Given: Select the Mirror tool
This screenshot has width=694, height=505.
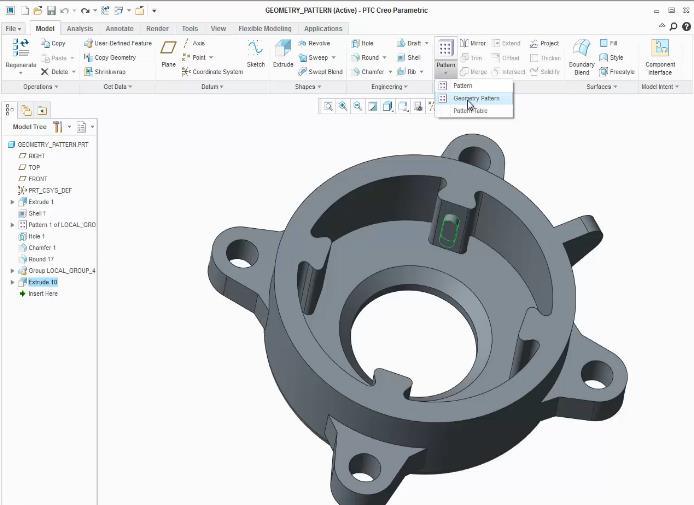Looking at the screenshot, I should pyautogui.click(x=472, y=44).
